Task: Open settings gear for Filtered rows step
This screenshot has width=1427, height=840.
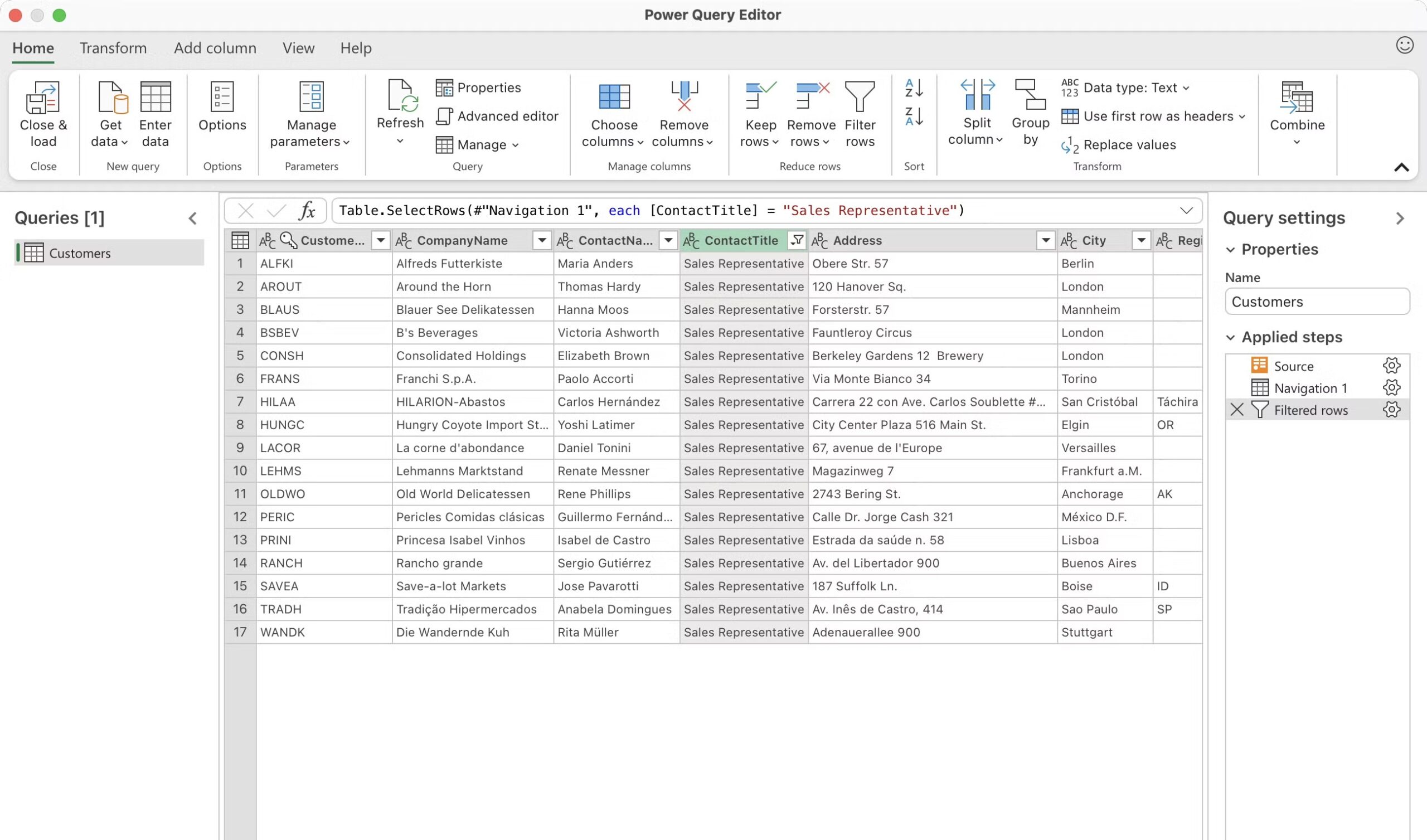Action: point(1391,409)
